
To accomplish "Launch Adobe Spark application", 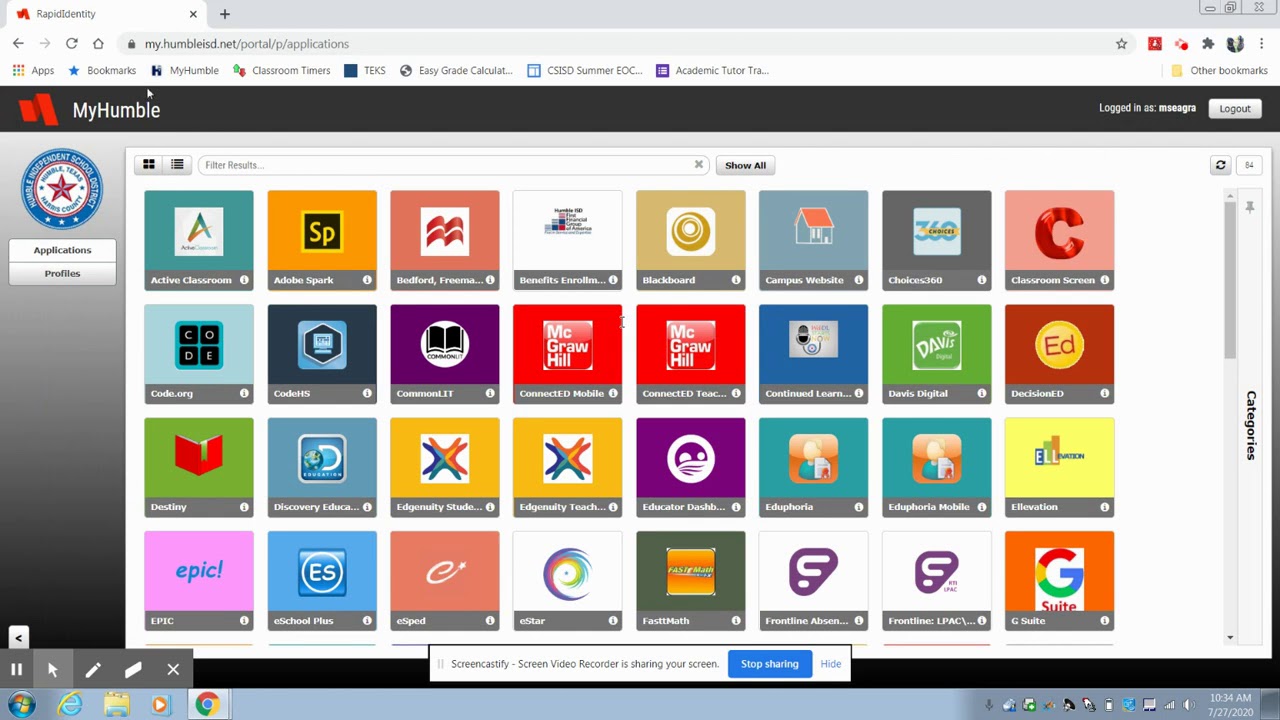I will 322,240.
